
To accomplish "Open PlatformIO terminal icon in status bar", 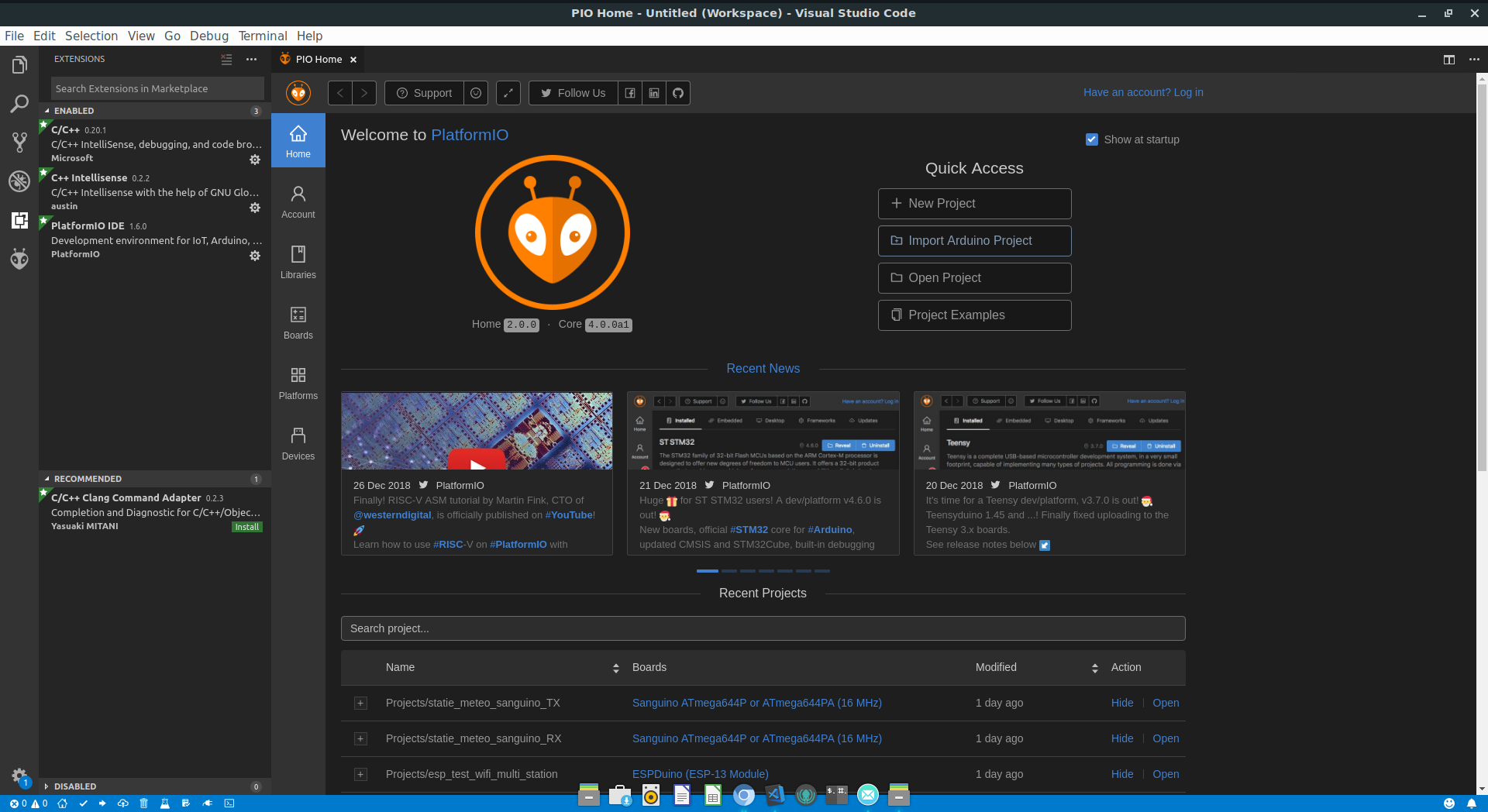I will (229, 803).
